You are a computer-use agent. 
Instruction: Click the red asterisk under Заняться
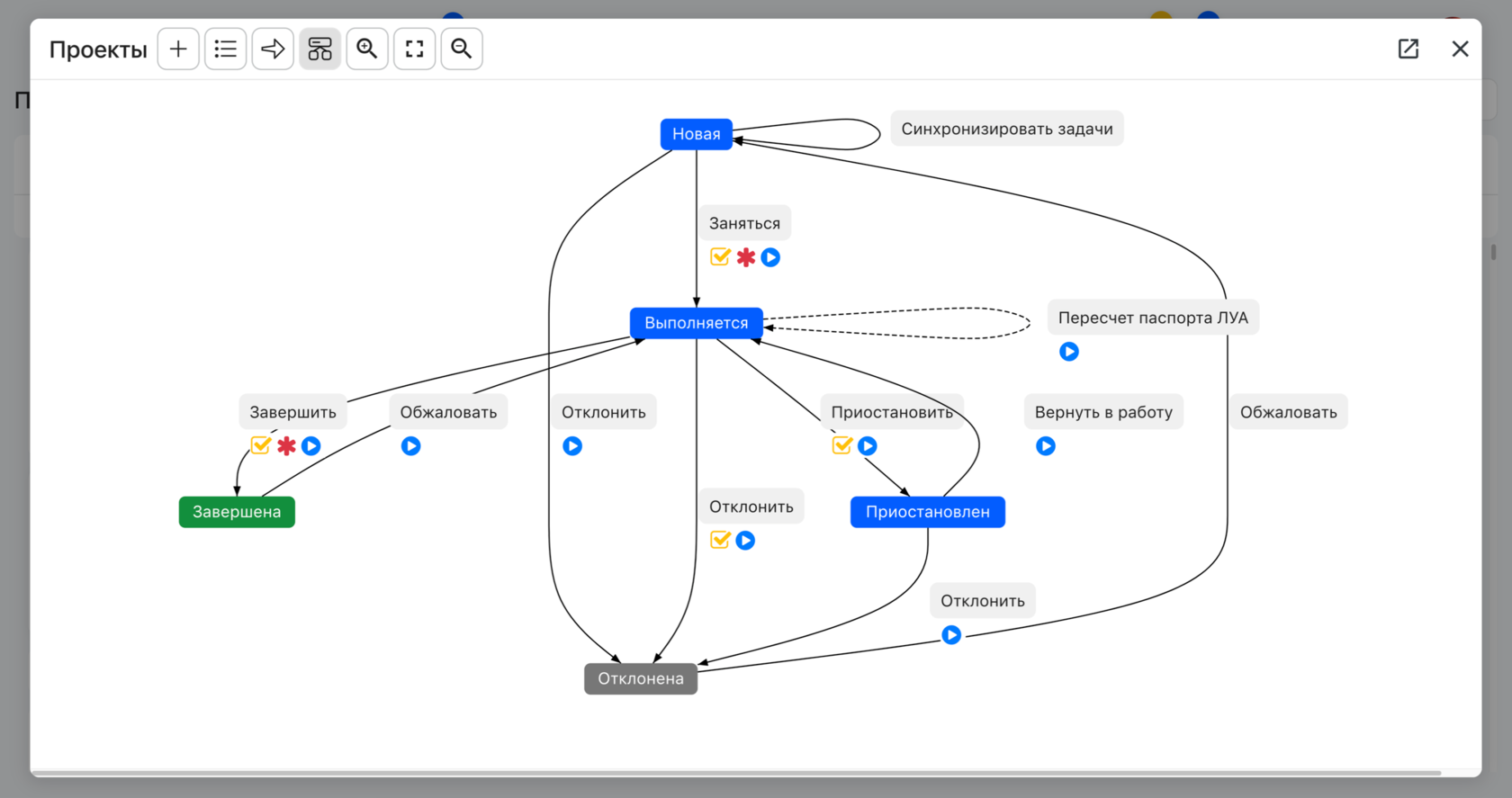click(x=746, y=257)
